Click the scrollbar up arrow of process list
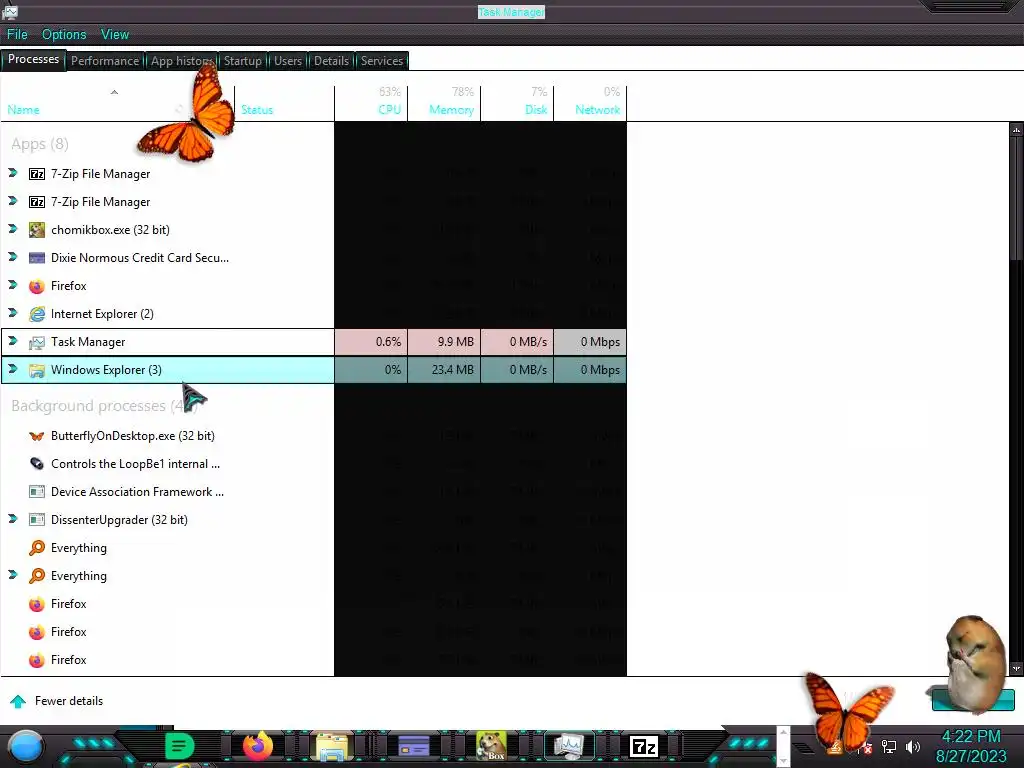Image resolution: width=1024 pixels, height=768 pixels. 1016,129
